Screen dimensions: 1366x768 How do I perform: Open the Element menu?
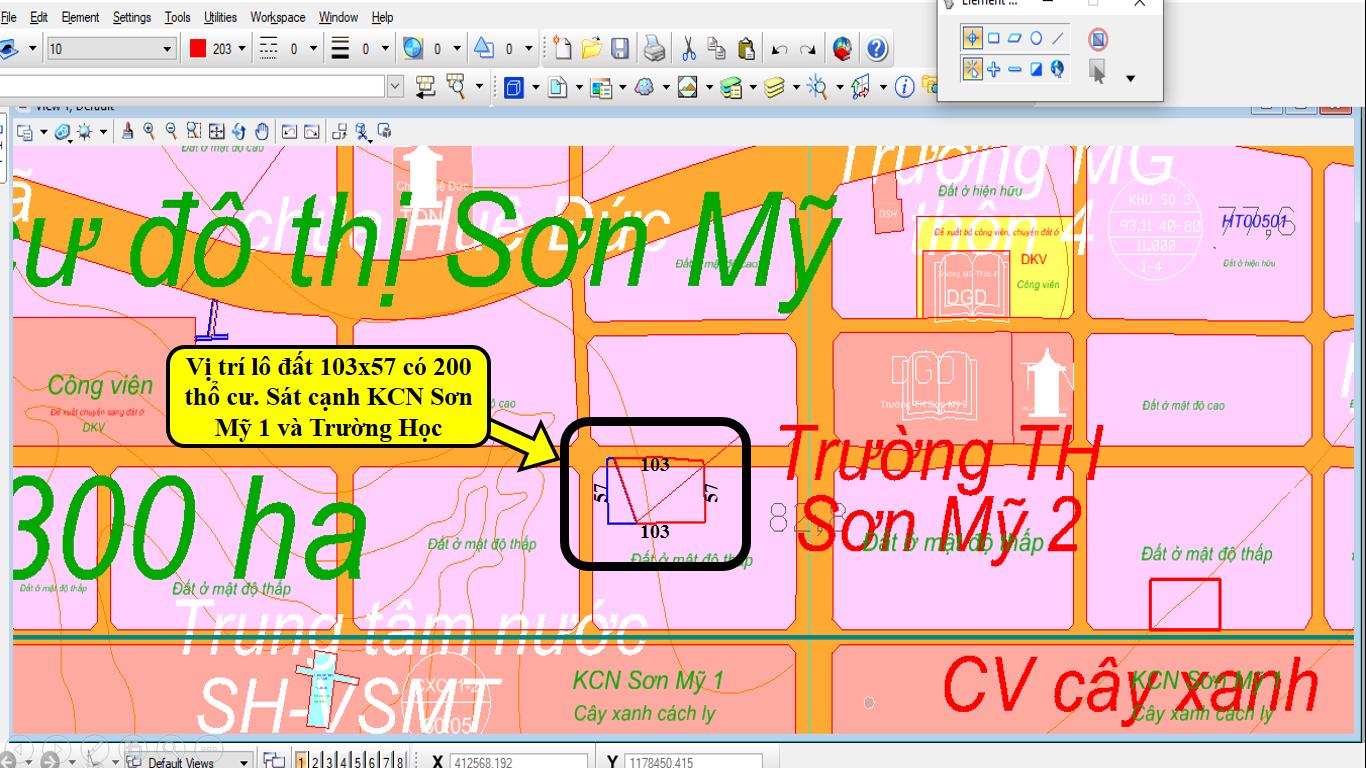[80, 17]
